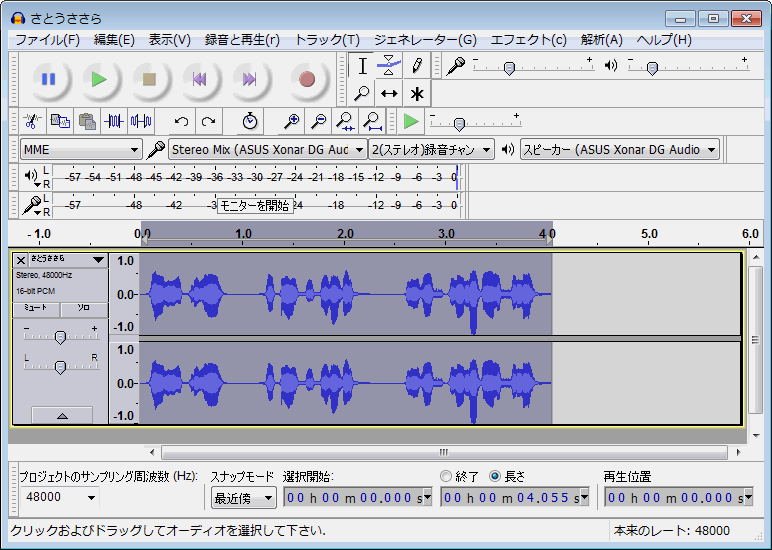Start playback with the green Play button
This screenshot has width=772, height=550.
99,79
